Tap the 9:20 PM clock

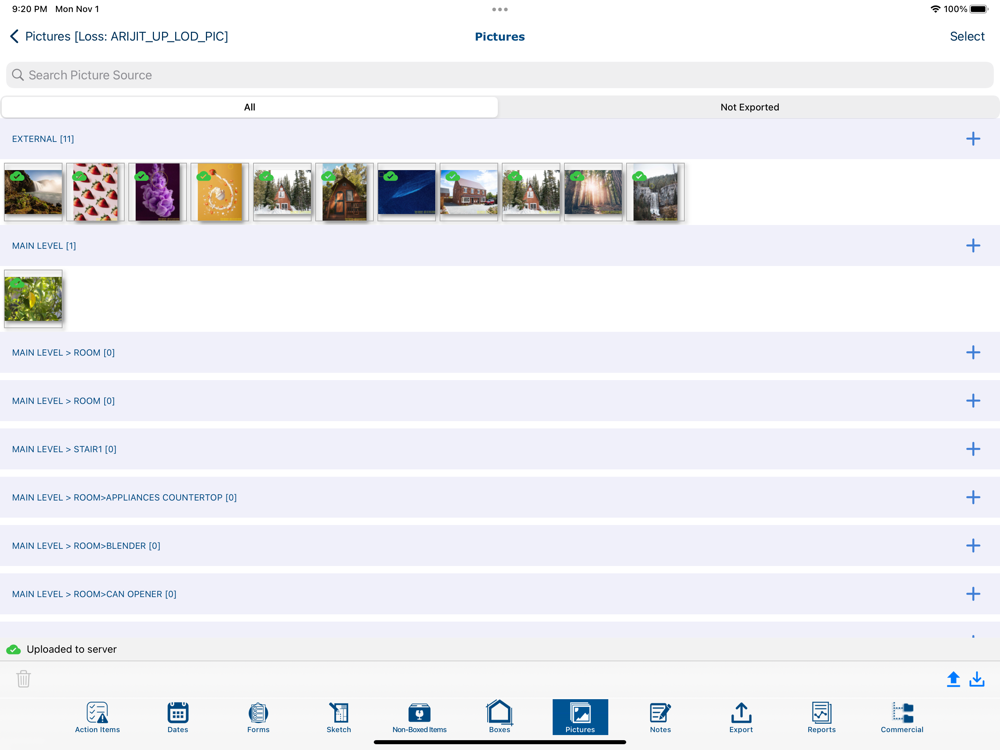(x=29, y=9)
